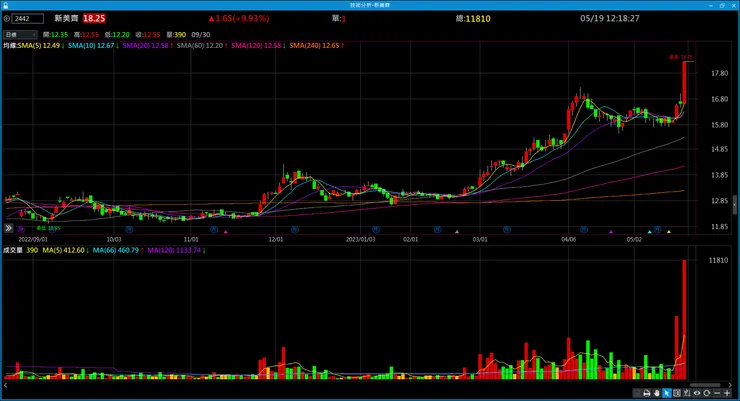Screen dimensions: 740x401
Task: Click the stock code field 2442
Action: click(x=27, y=18)
